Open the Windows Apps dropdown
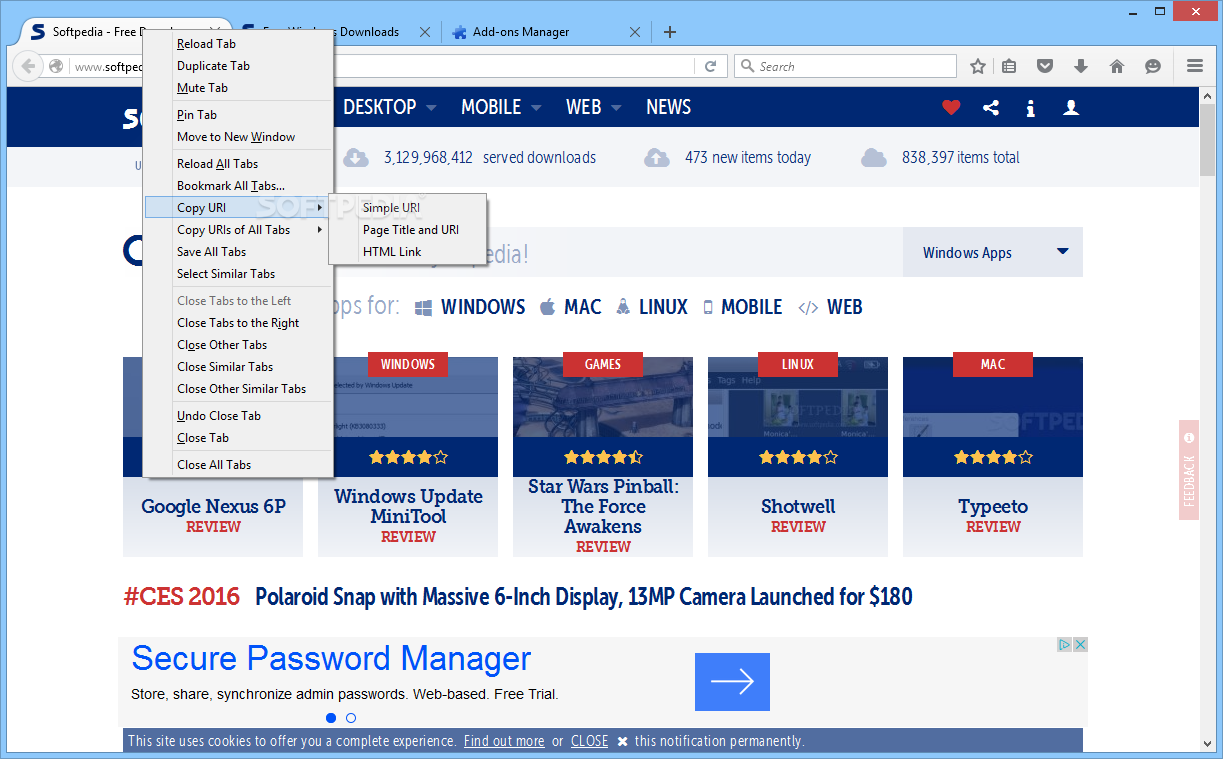The image size is (1223, 759). point(992,252)
